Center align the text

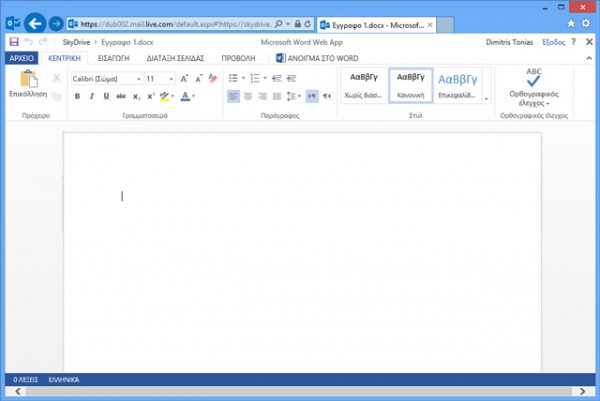pos(248,96)
